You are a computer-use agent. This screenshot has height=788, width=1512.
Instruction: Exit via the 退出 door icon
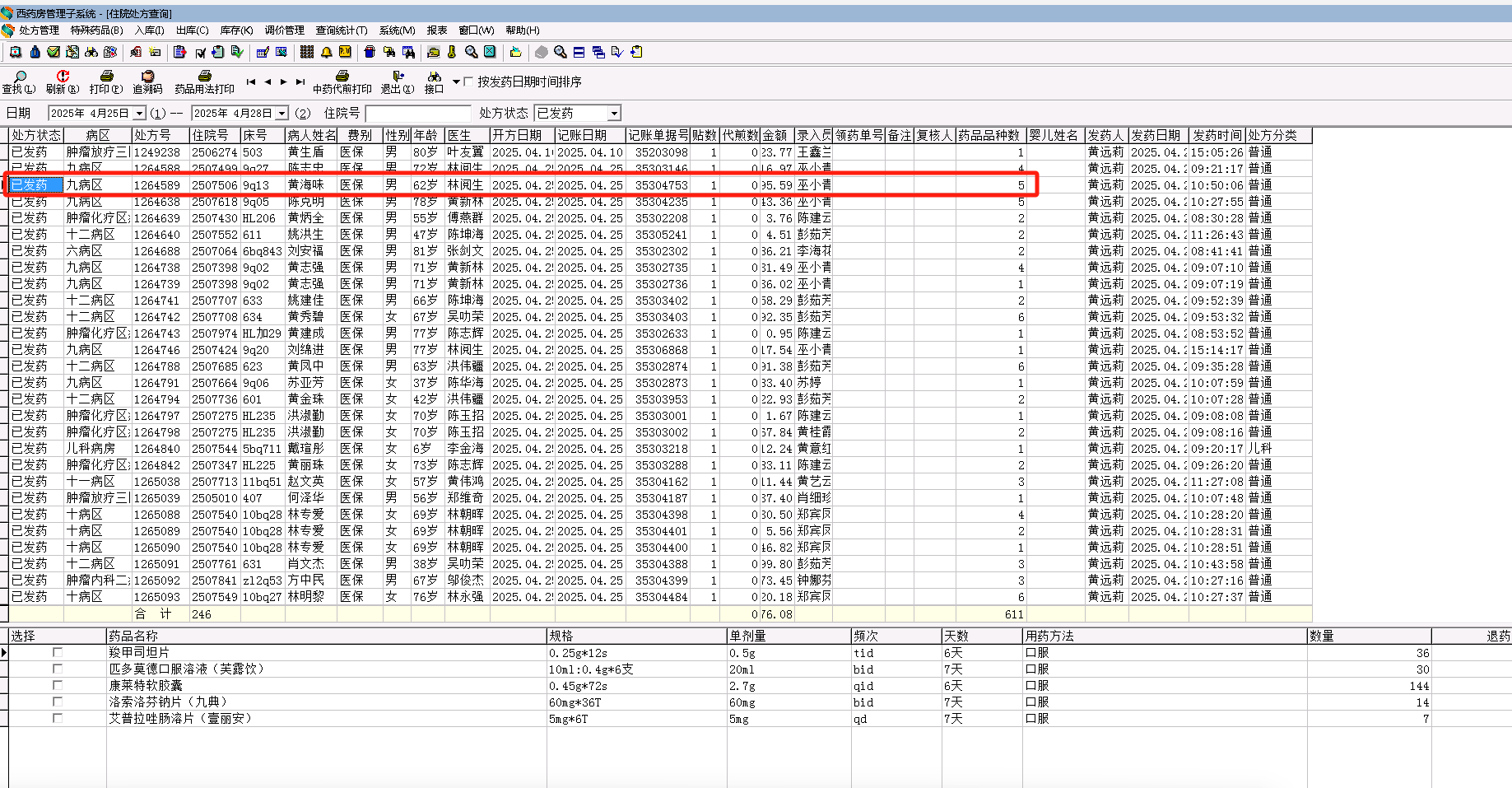pyautogui.click(x=398, y=77)
